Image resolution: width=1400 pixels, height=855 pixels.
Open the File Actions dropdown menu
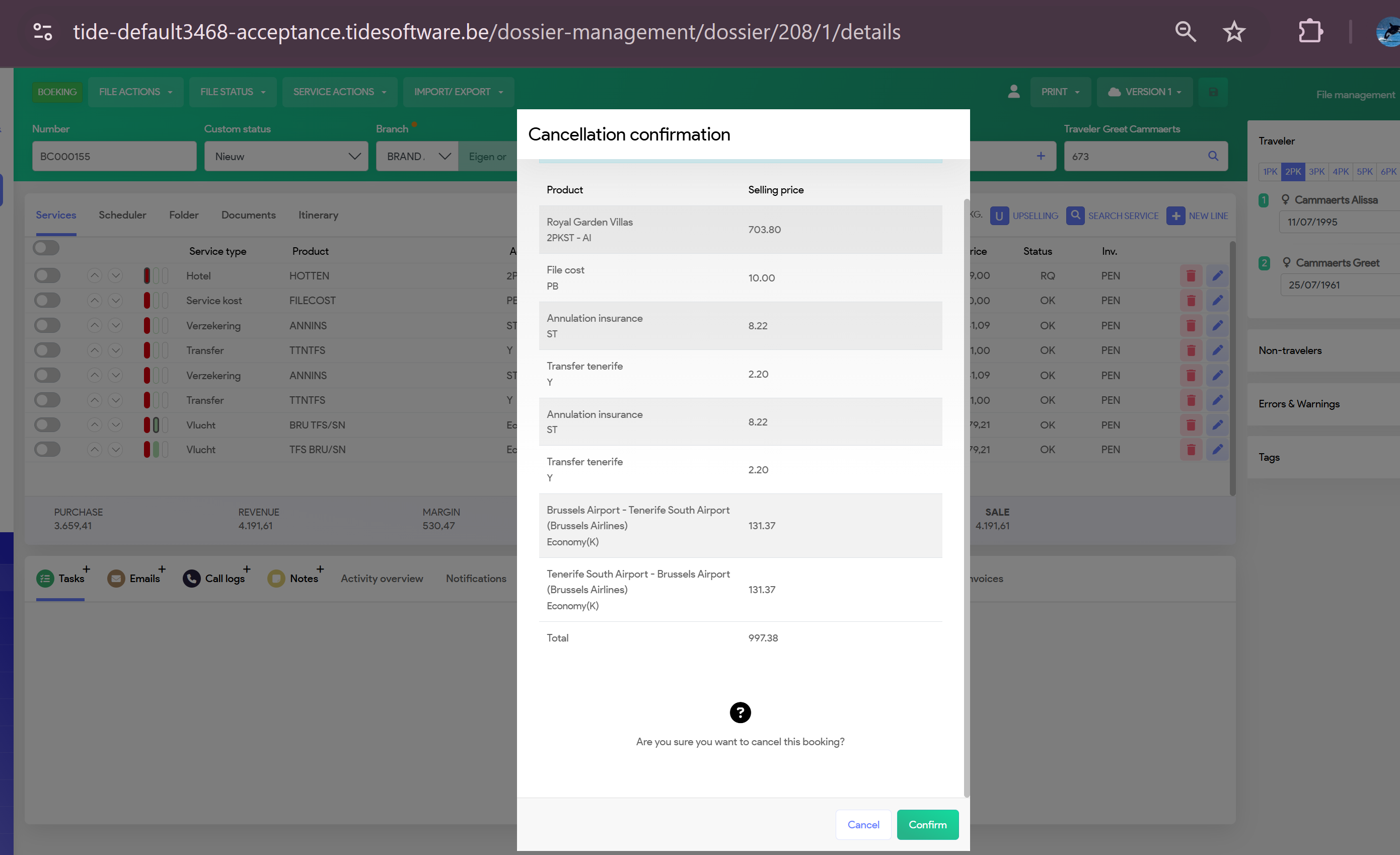point(135,92)
